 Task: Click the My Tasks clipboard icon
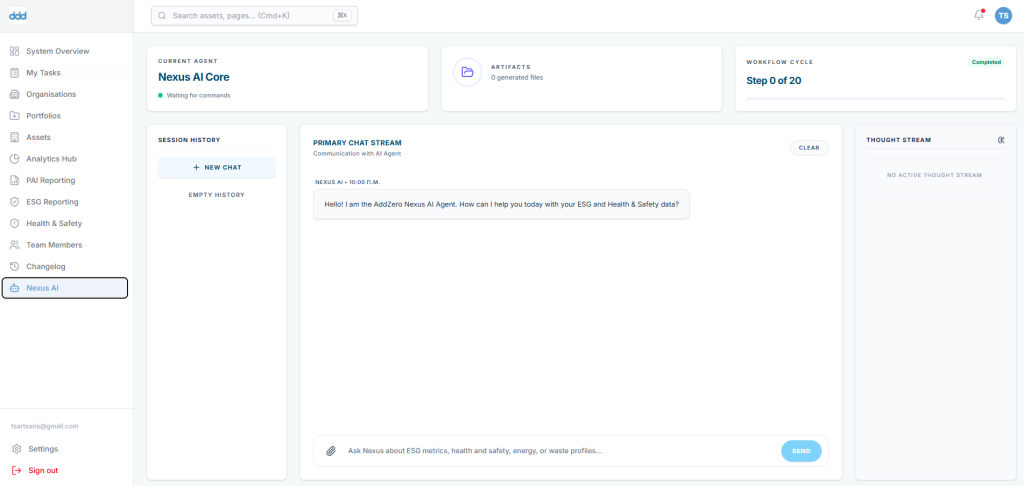(14, 73)
